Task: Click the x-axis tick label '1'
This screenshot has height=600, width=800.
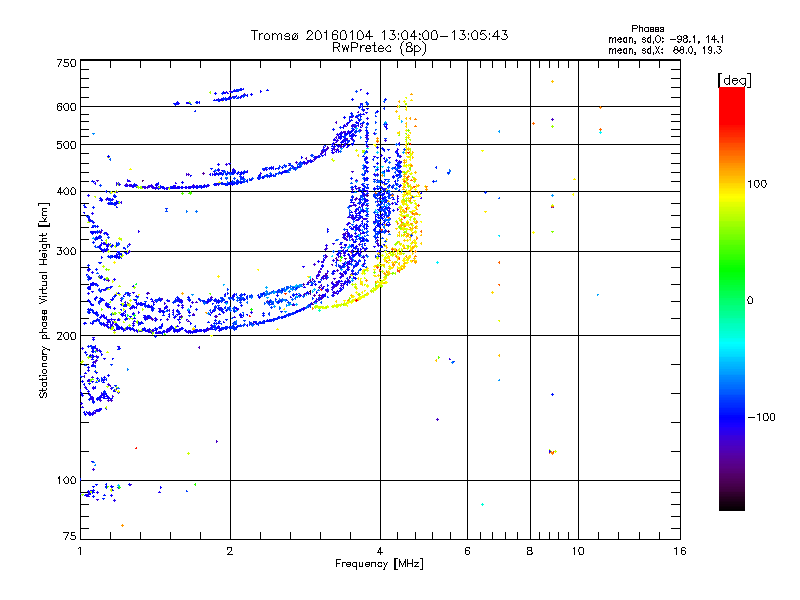Action: [80, 551]
